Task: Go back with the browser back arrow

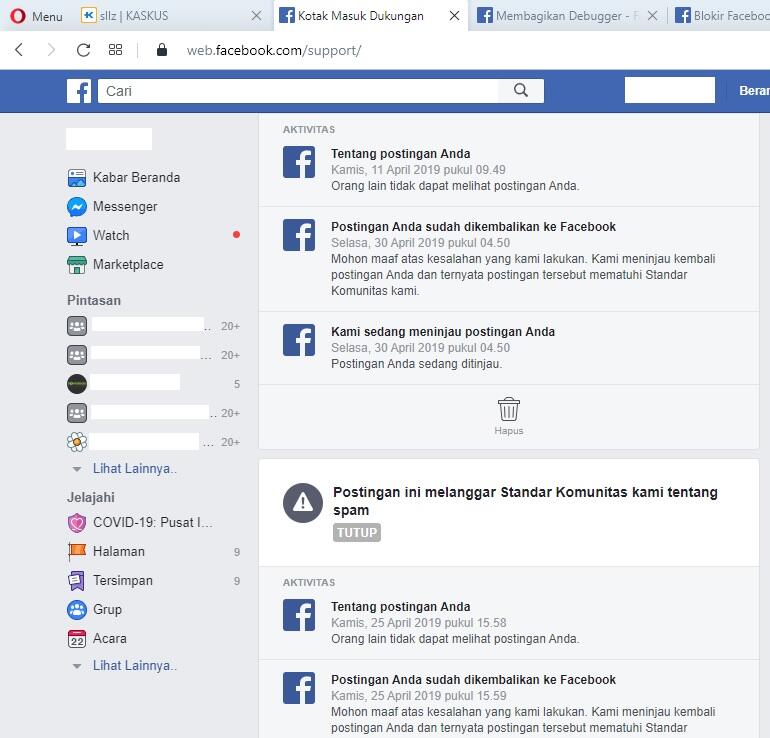Action: 19,50
